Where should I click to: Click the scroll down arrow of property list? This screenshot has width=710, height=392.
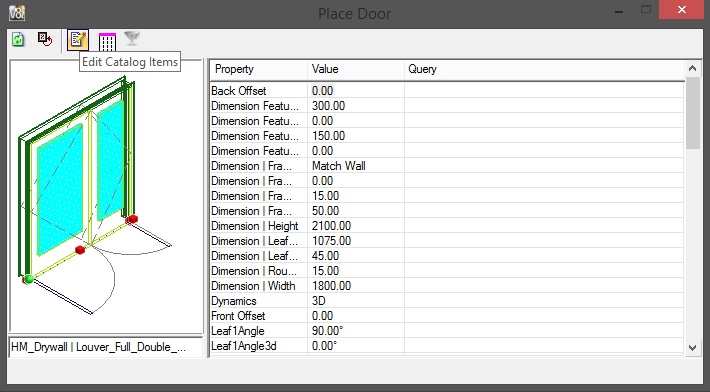(x=692, y=348)
